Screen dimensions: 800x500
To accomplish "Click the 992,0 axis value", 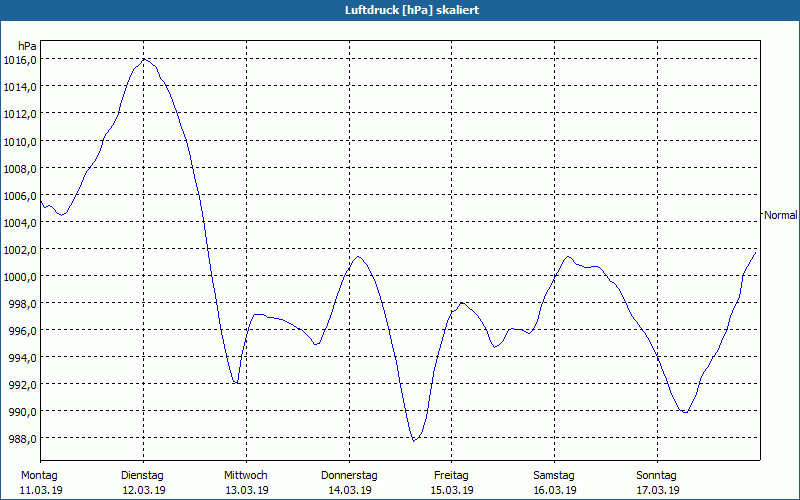I will coord(23,385).
